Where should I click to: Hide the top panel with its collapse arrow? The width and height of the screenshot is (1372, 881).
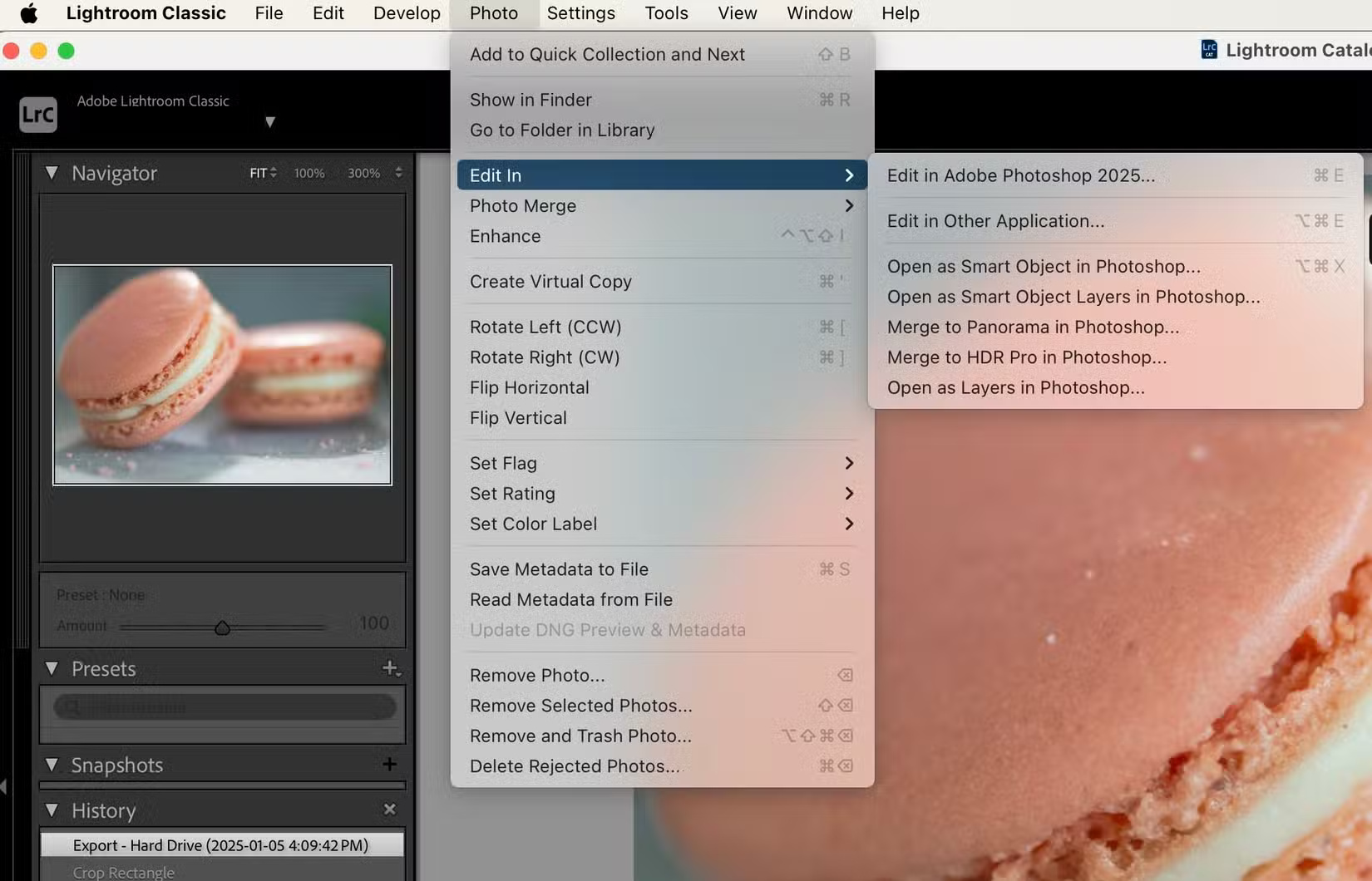(271, 121)
